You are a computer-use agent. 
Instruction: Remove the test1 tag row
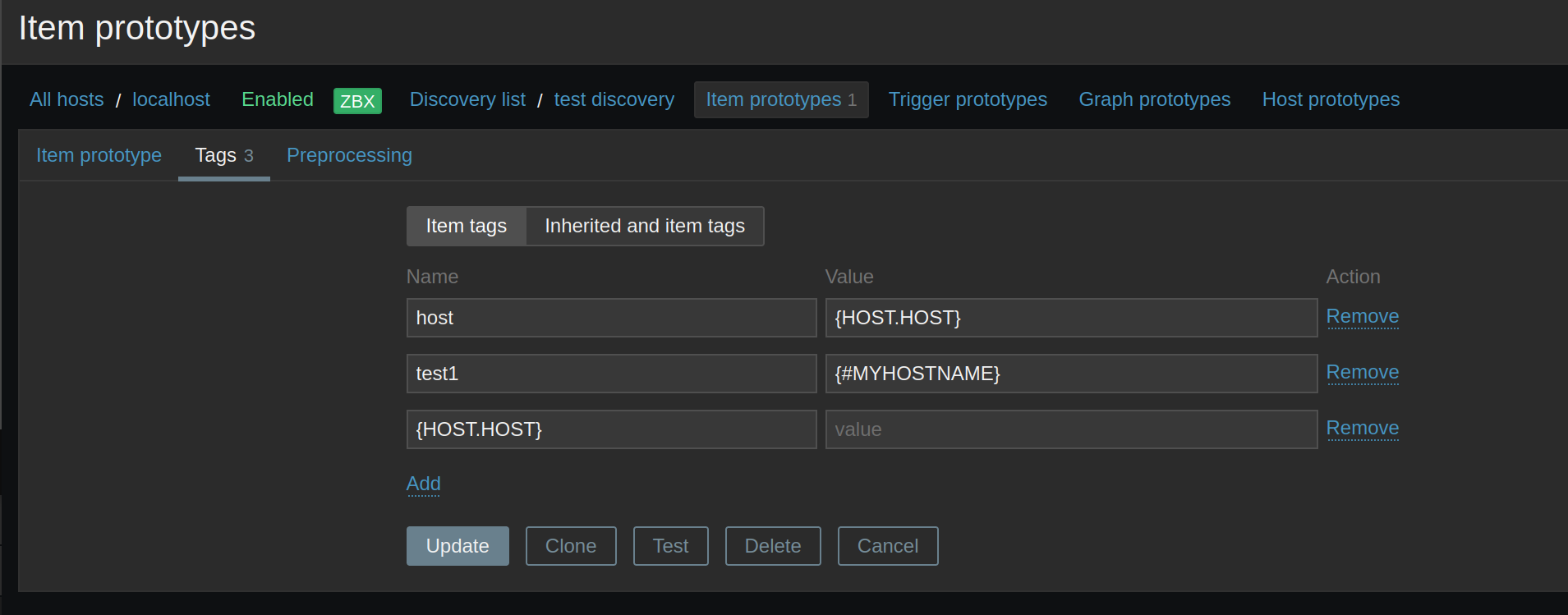pyautogui.click(x=1362, y=373)
